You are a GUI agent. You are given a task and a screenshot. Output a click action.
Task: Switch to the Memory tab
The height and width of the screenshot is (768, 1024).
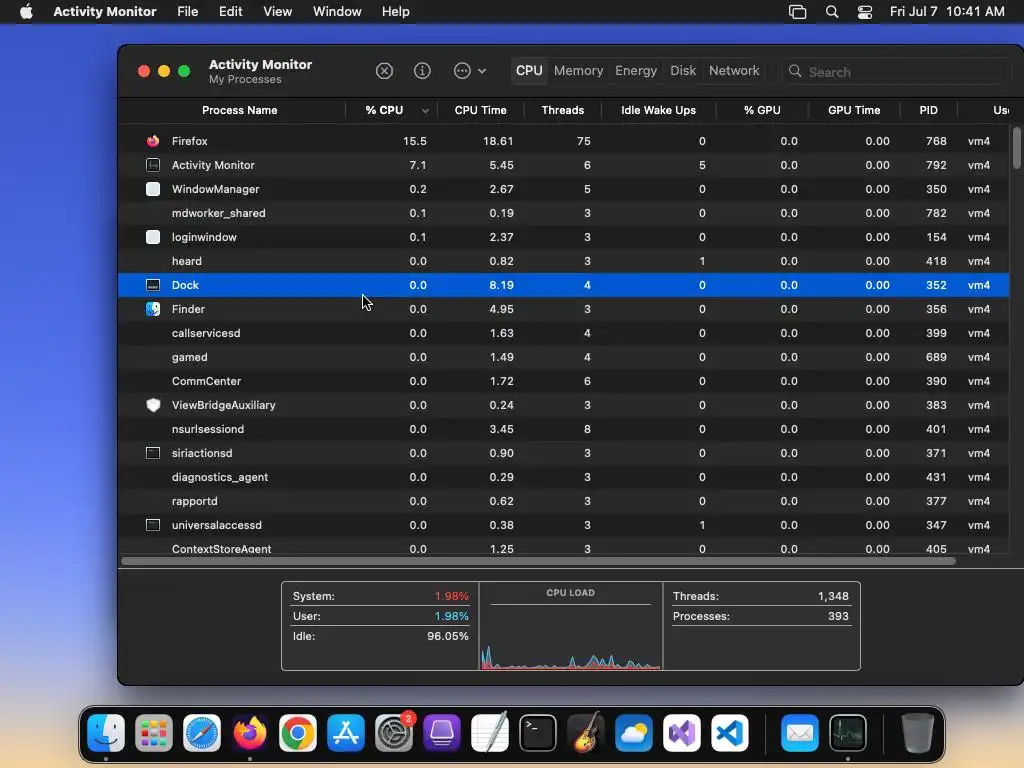(x=579, y=71)
